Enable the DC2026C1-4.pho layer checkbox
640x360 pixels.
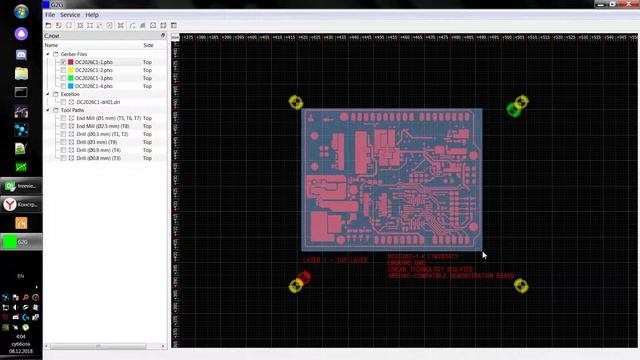coord(63,86)
